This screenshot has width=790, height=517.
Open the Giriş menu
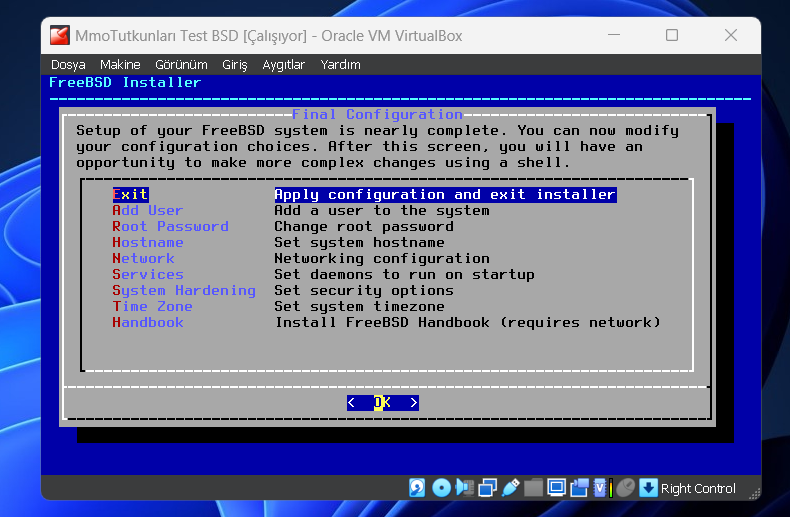coord(235,64)
